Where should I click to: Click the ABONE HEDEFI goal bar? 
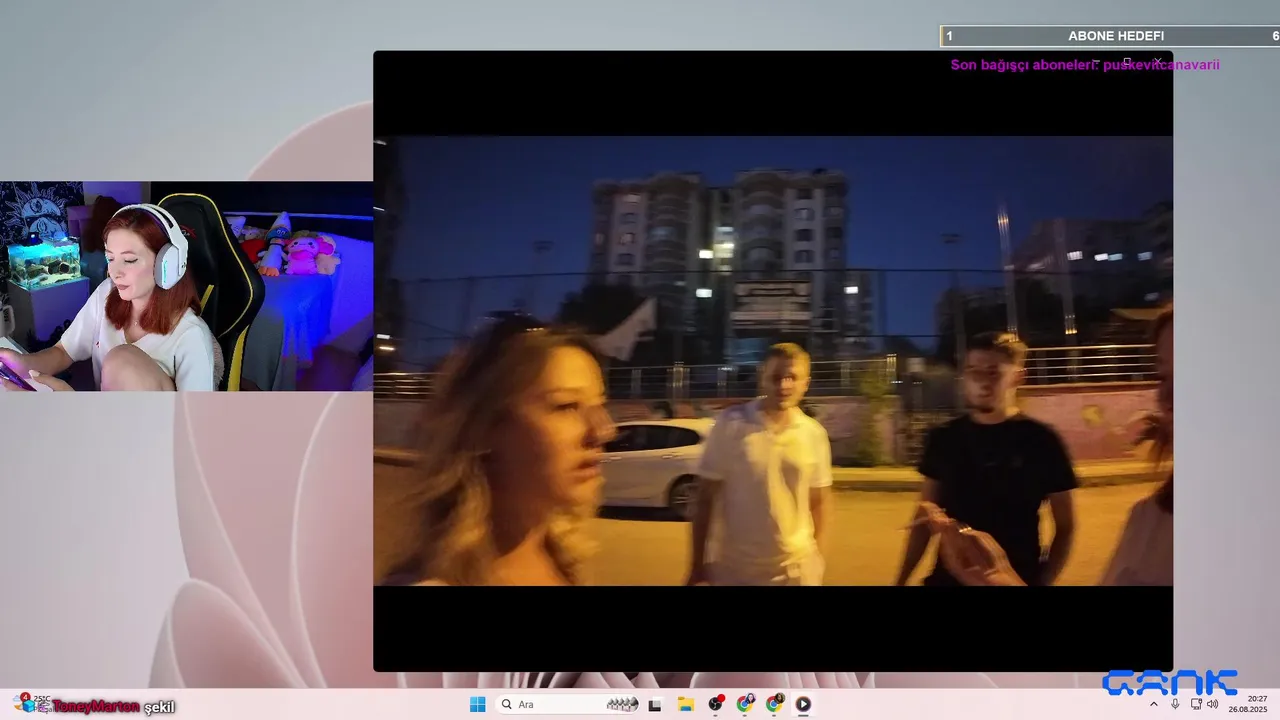click(1110, 36)
